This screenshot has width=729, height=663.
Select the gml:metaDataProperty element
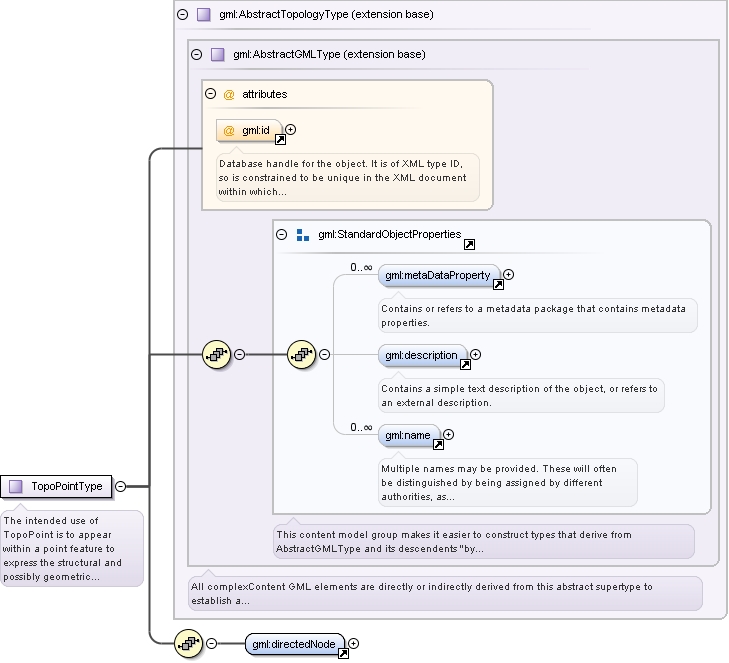pos(437,275)
